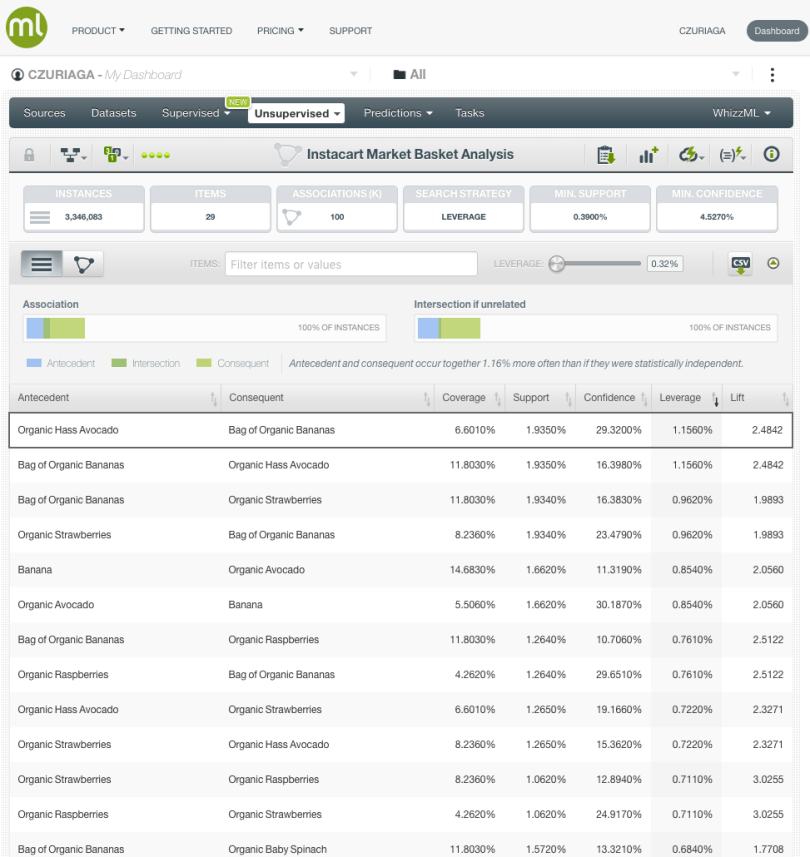Export association rules as CSV
The image size is (810, 857).
[x=740, y=263]
